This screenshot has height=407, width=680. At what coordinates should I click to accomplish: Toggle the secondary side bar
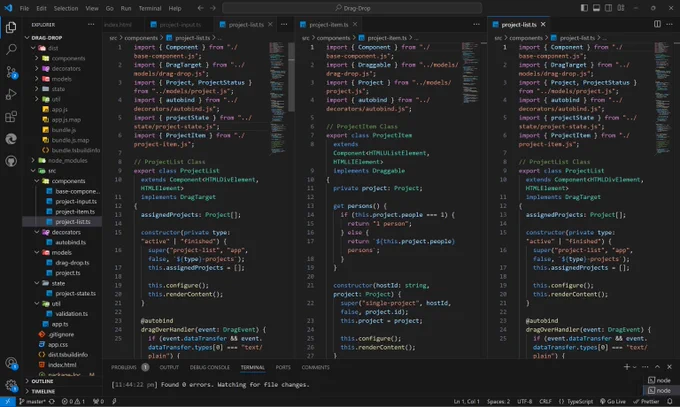tap(608, 8)
